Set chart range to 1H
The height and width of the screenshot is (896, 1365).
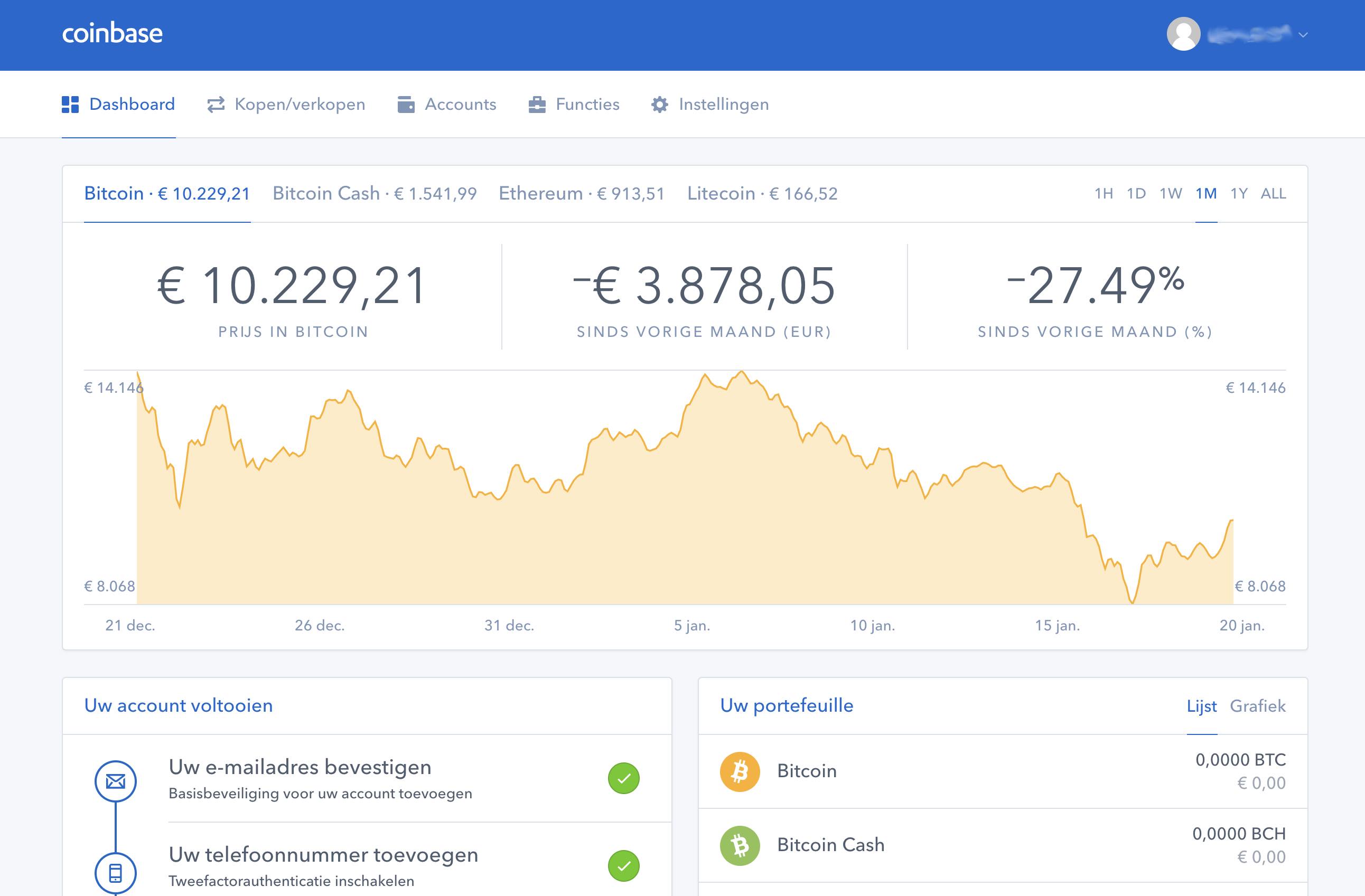1104,194
